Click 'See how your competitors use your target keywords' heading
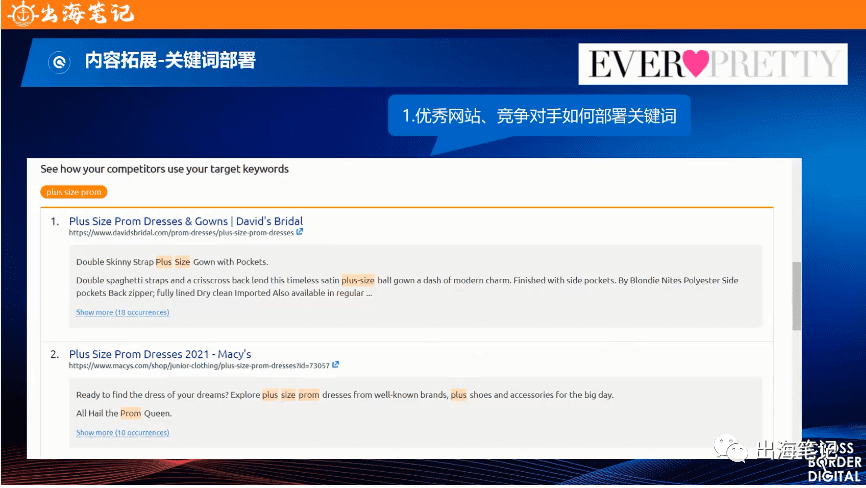Viewport: 866px width, 488px height. [165, 169]
